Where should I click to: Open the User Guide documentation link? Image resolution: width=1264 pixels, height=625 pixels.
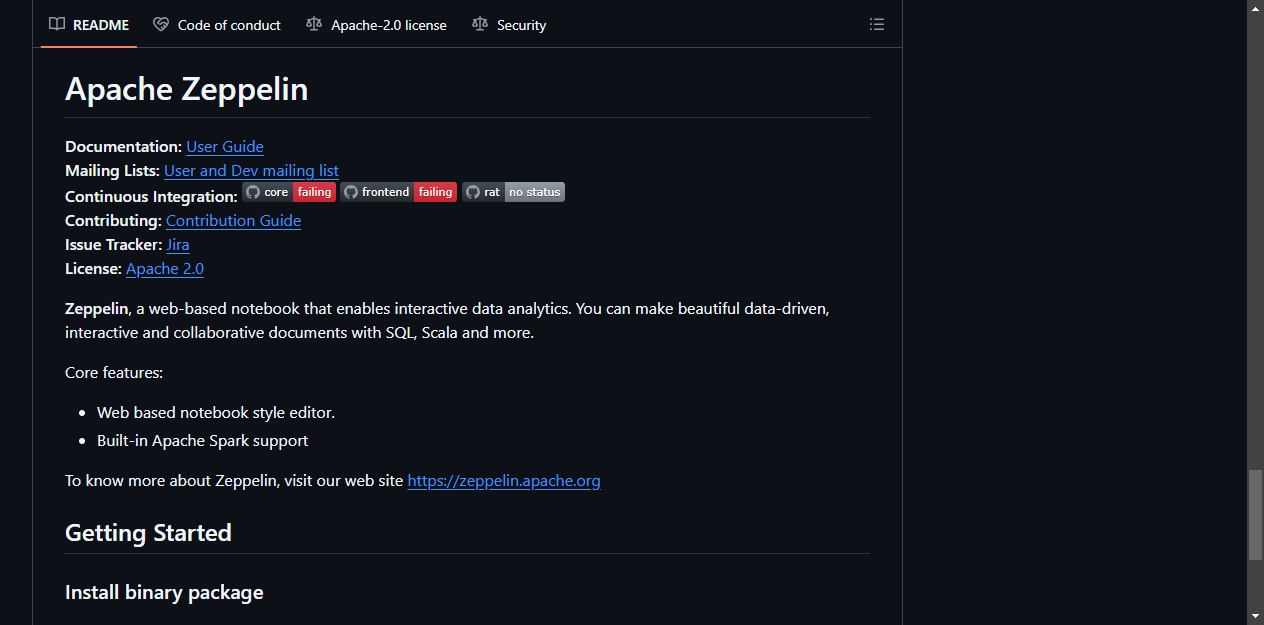225,146
